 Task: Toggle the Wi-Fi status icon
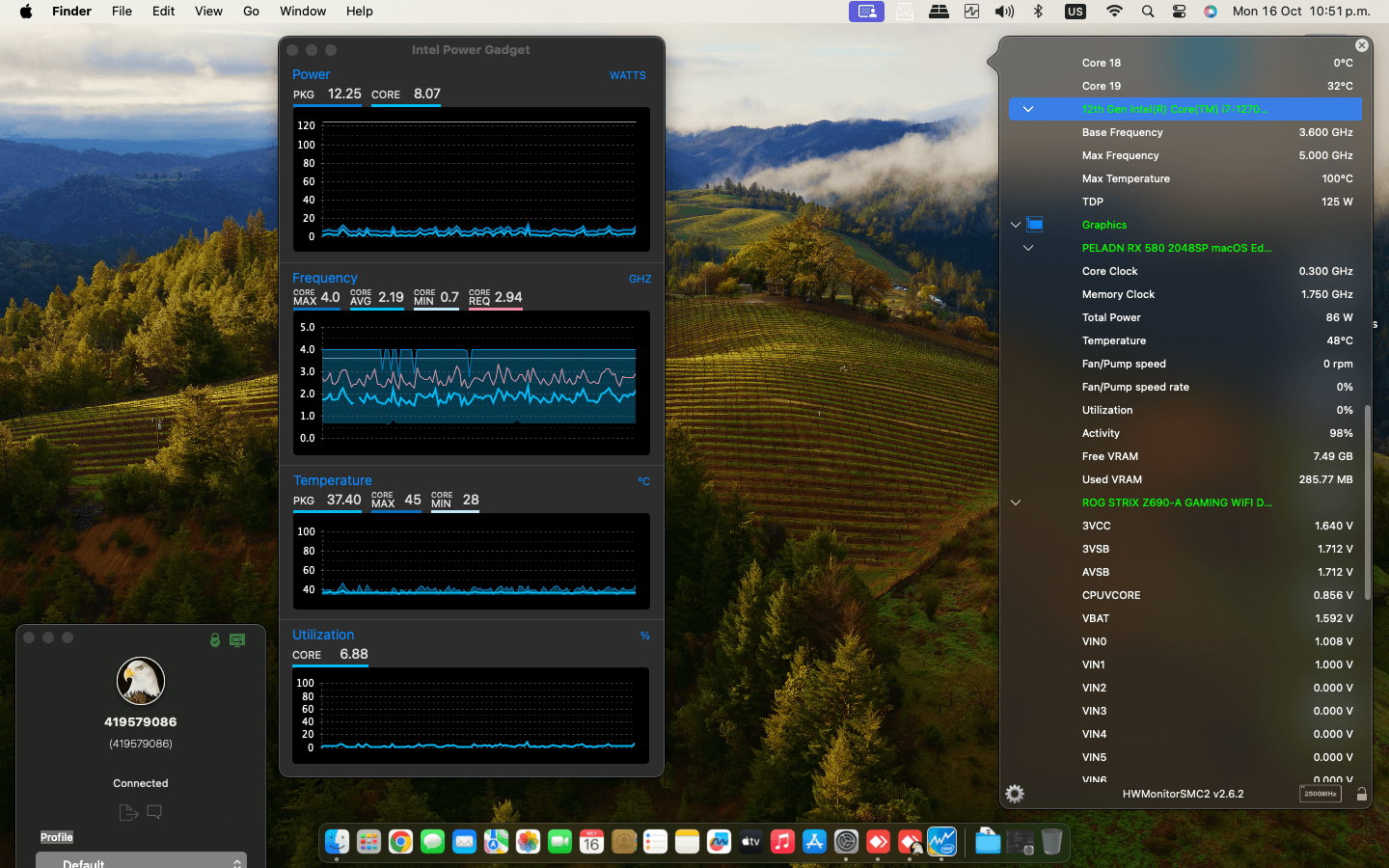(1114, 12)
